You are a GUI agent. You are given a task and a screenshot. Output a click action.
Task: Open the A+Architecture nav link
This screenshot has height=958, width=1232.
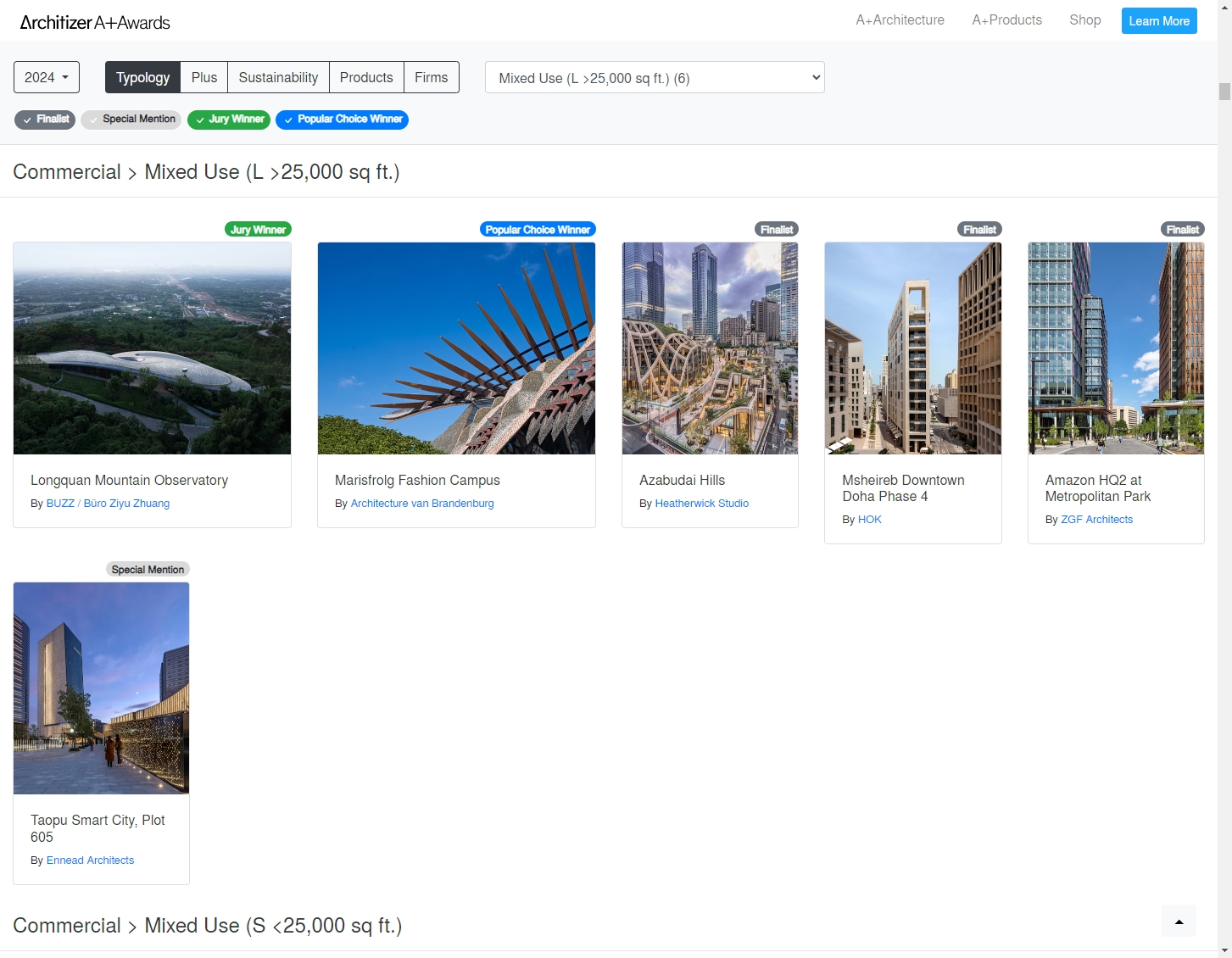[x=900, y=20]
